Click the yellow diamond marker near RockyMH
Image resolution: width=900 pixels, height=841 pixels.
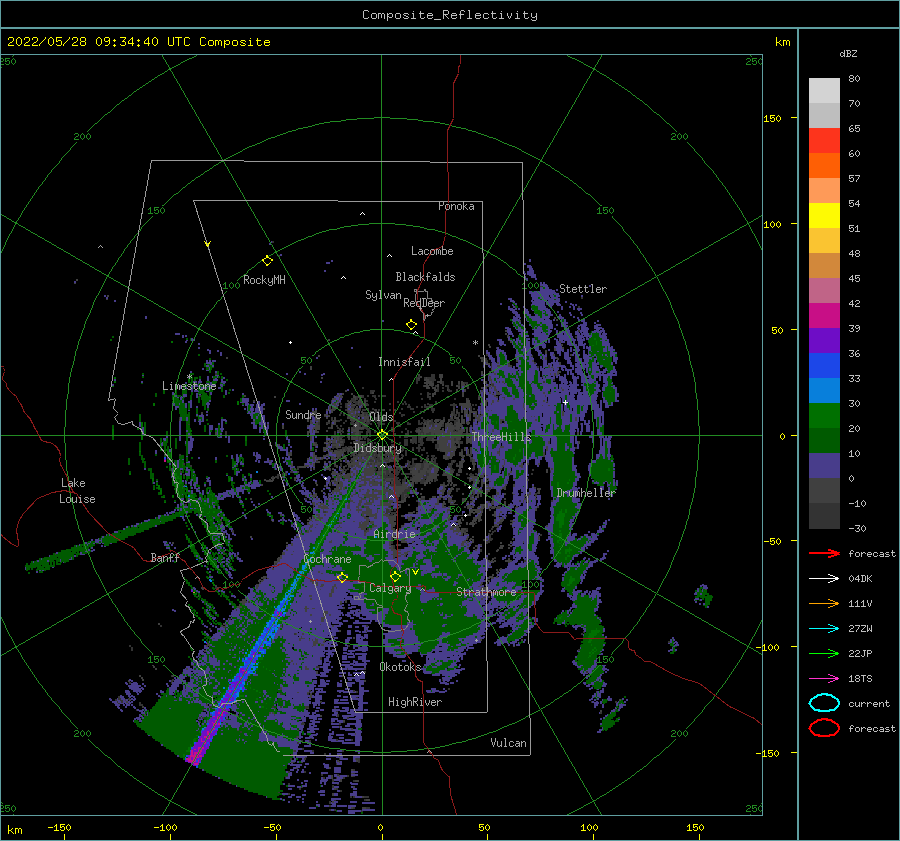267,261
